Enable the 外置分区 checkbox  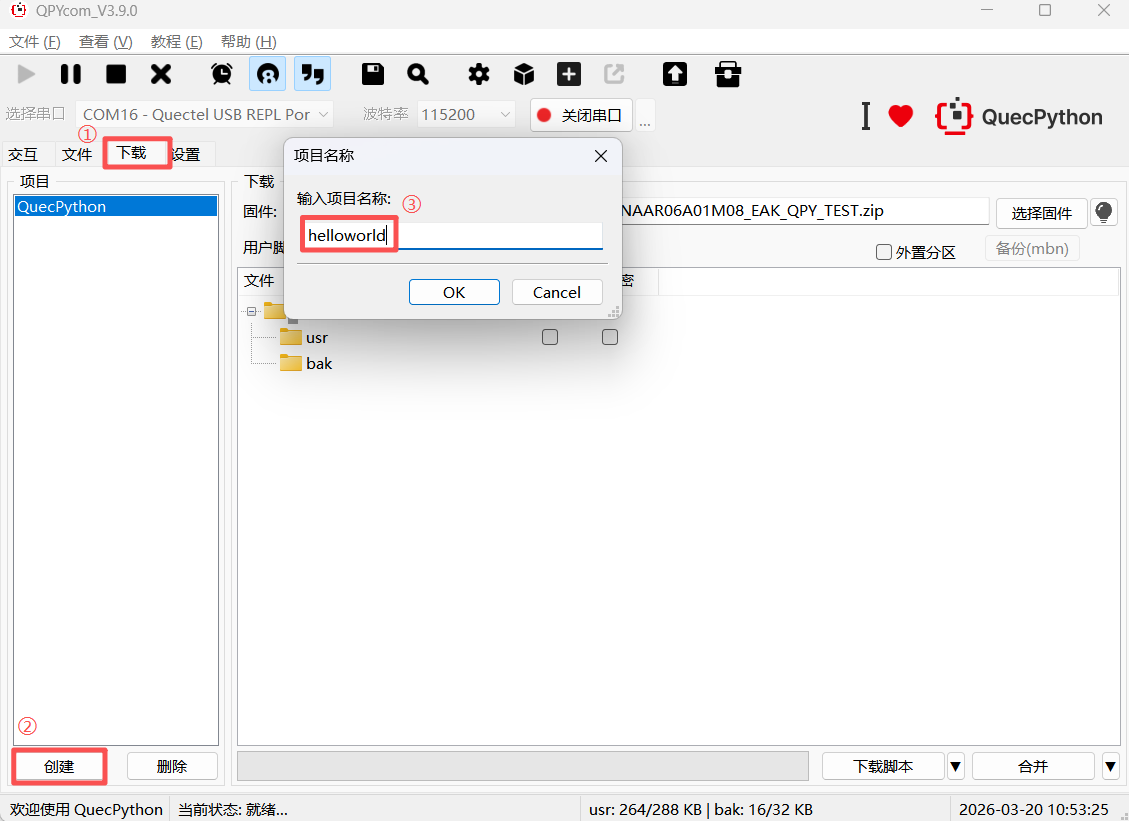pos(884,252)
